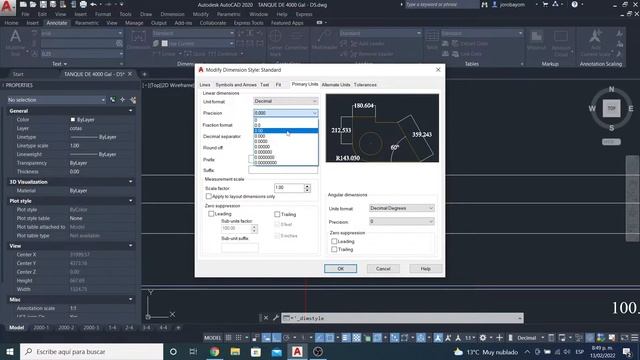Open the No selection object dropdown
Image resolution: width=640 pixels, height=360 pixels.
[56, 100]
